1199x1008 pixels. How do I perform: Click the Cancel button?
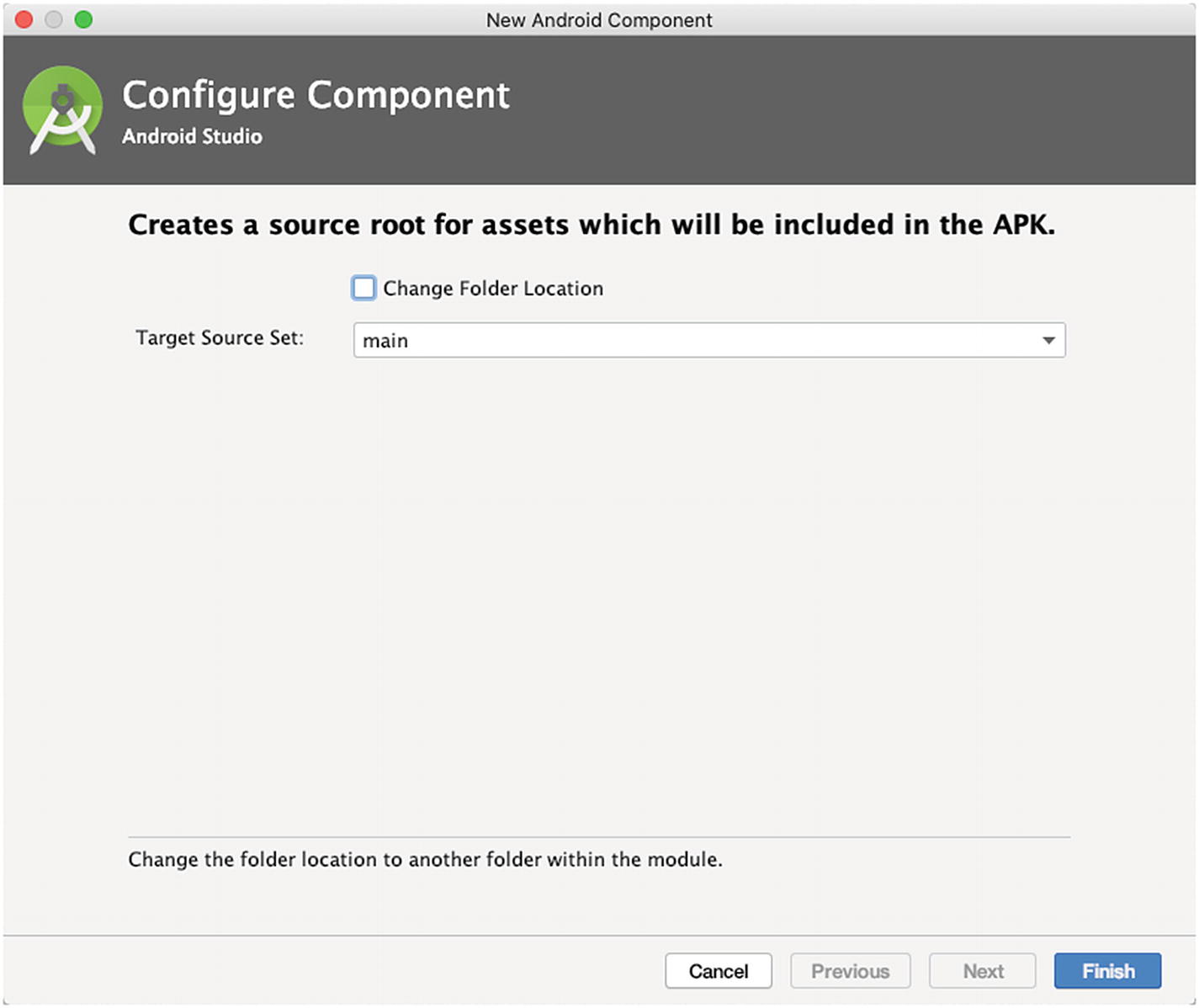719,971
